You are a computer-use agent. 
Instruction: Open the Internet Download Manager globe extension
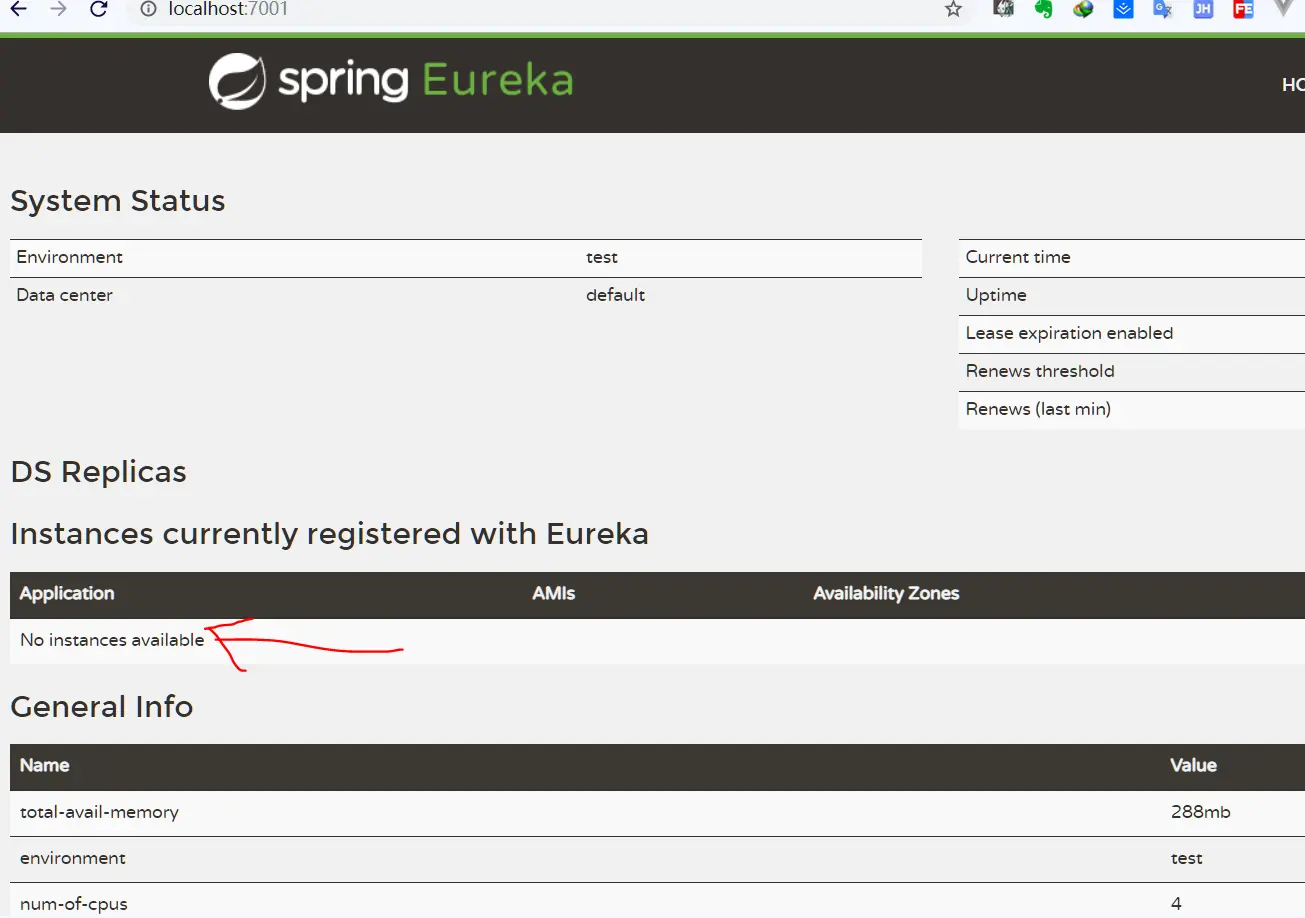[x=1084, y=9]
